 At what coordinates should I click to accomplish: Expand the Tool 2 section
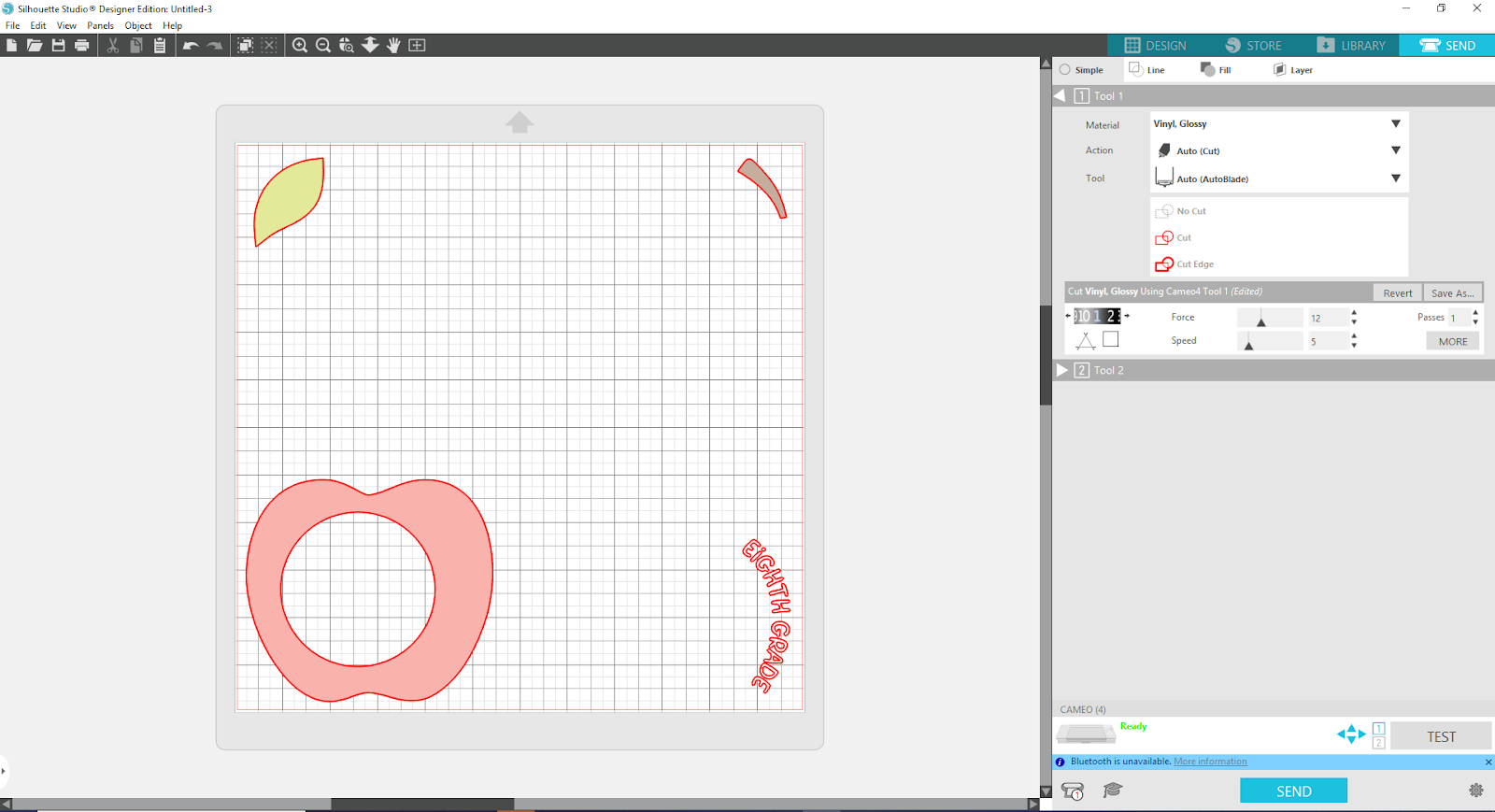1061,370
